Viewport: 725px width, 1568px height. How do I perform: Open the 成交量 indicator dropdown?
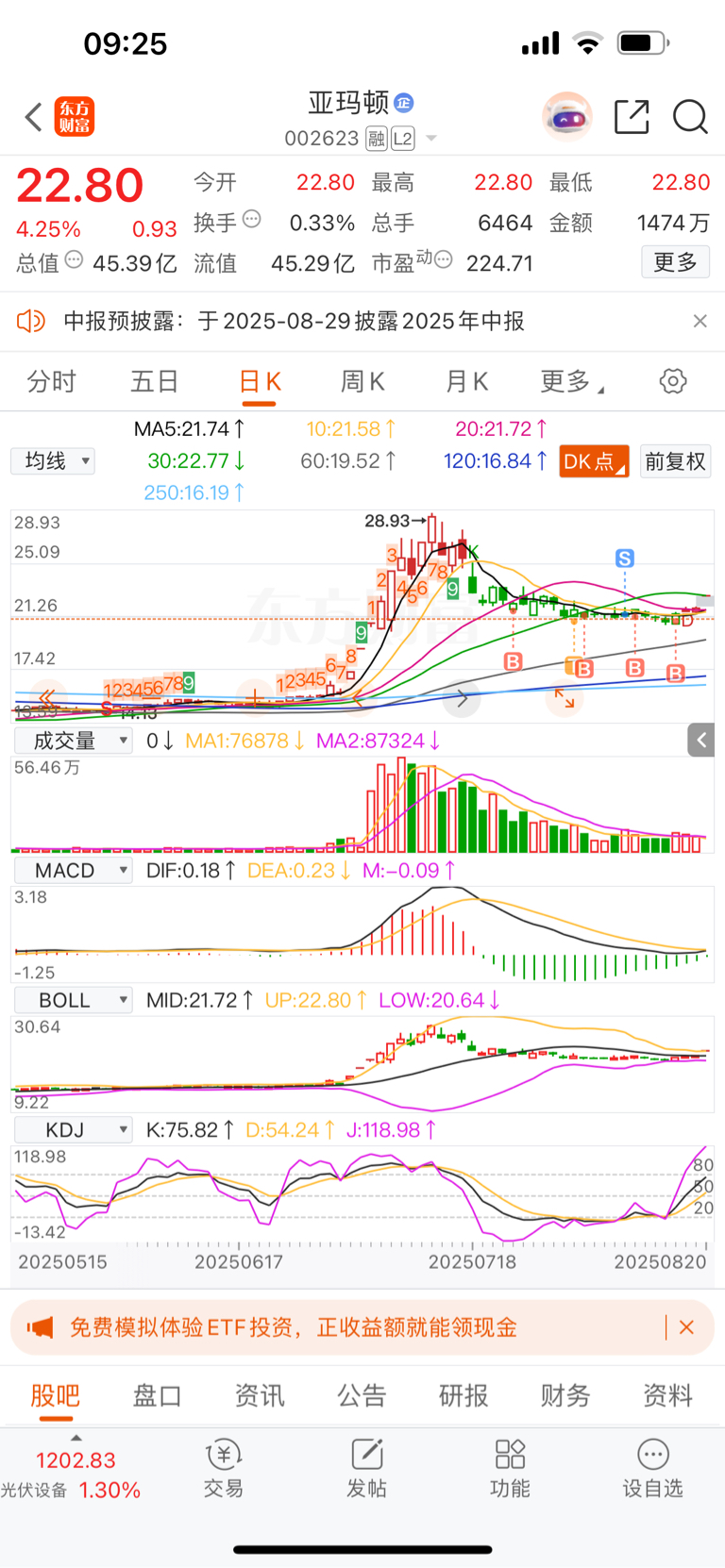click(73, 741)
